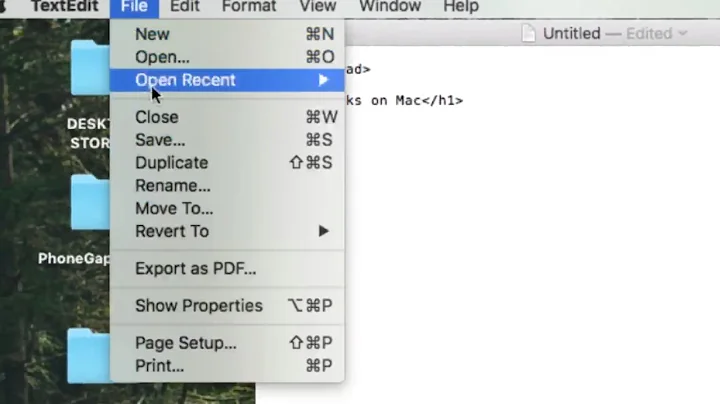Click Close in the File menu

point(156,117)
